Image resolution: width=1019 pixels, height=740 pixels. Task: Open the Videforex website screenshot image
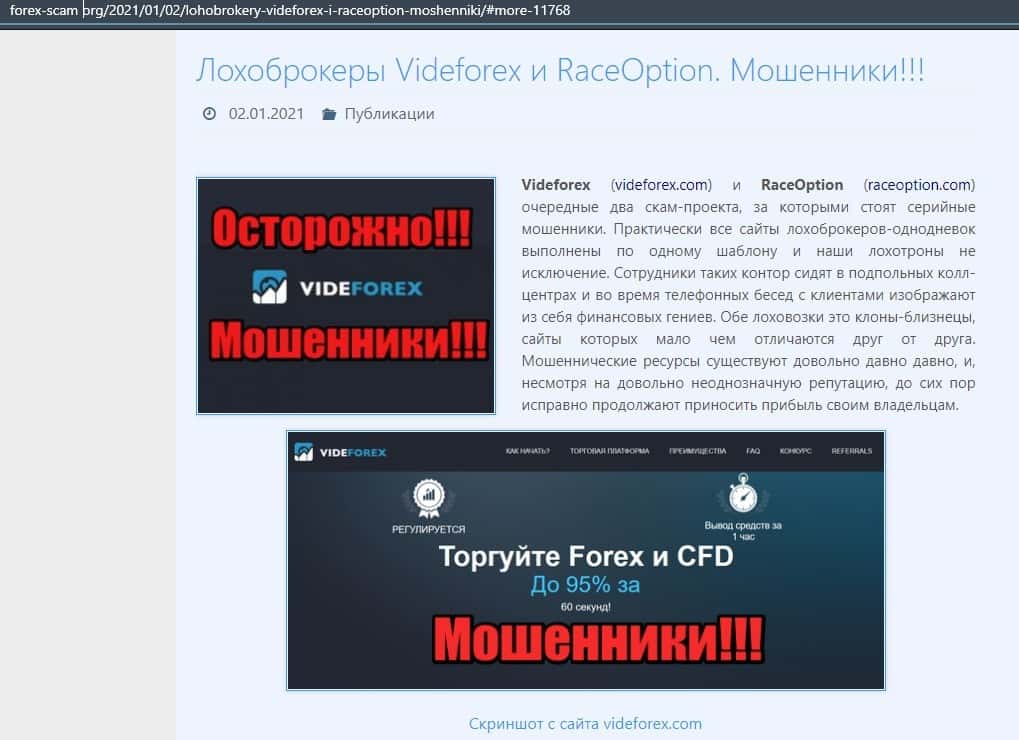pos(586,560)
